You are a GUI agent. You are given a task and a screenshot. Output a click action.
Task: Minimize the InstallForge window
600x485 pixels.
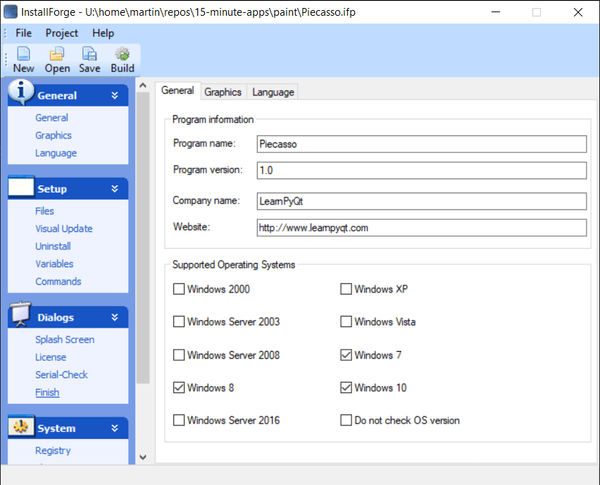point(496,12)
